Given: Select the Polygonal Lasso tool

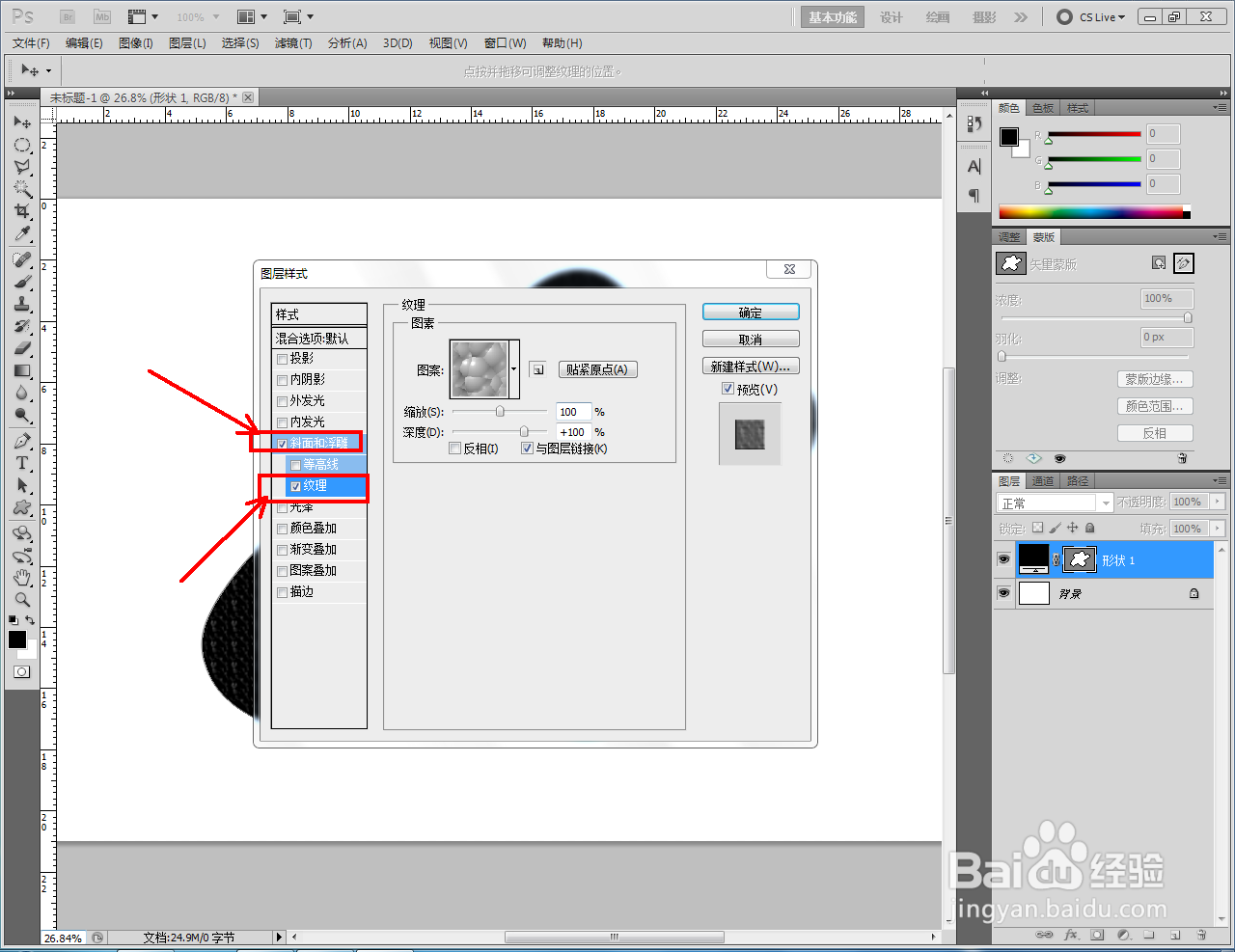Looking at the screenshot, I should [22, 167].
